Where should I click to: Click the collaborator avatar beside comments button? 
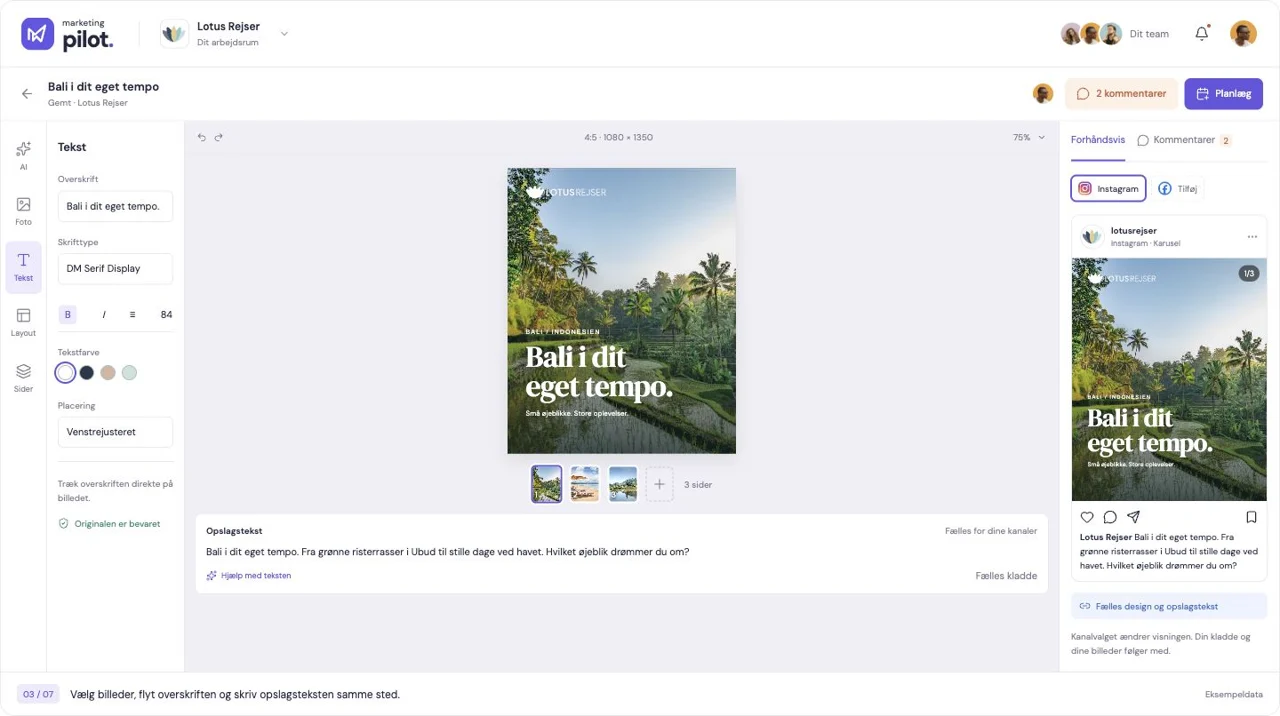(x=1043, y=94)
